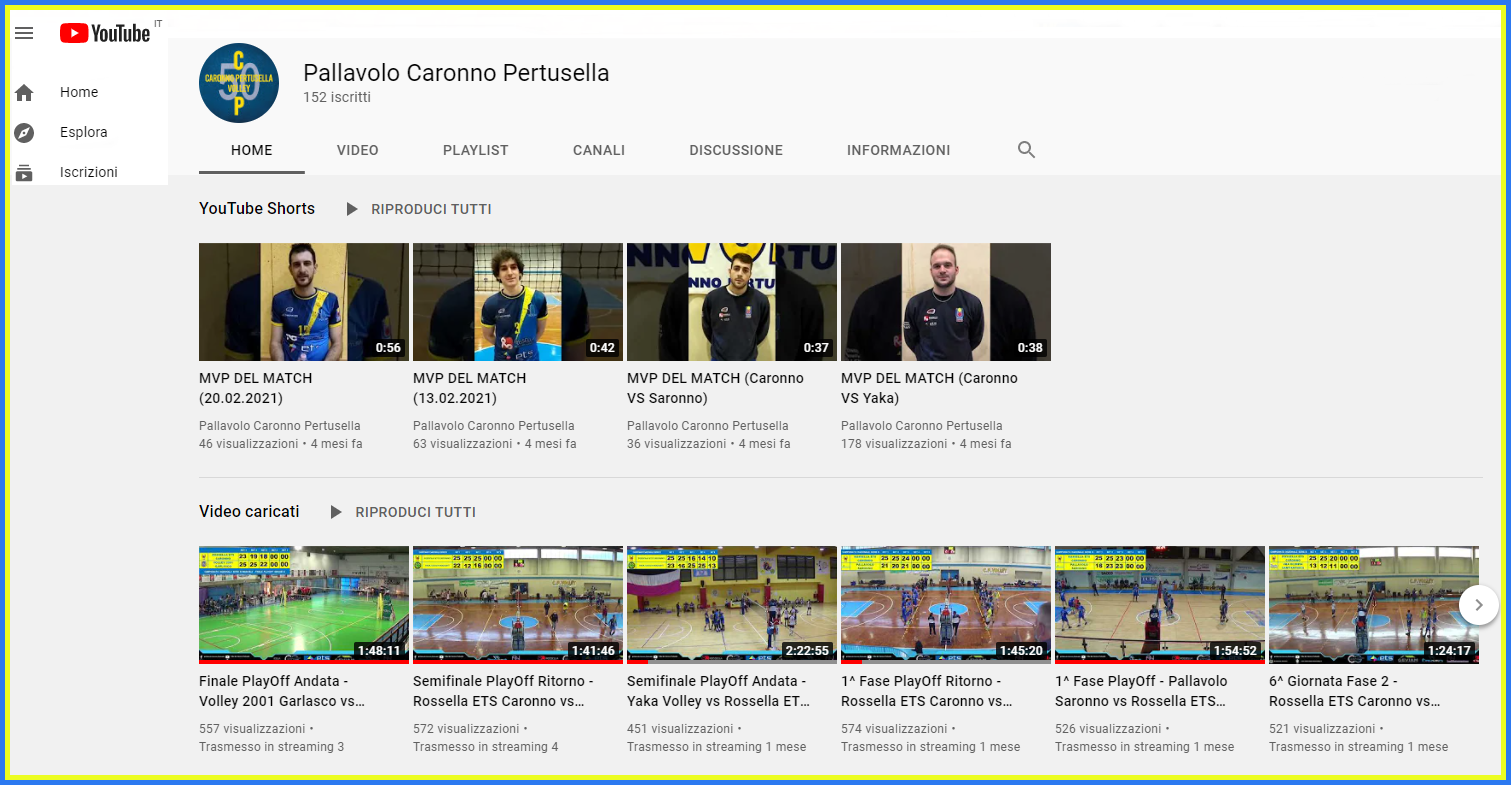Select Home label in the sidebar
1511x785 pixels.
[x=79, y=92]
